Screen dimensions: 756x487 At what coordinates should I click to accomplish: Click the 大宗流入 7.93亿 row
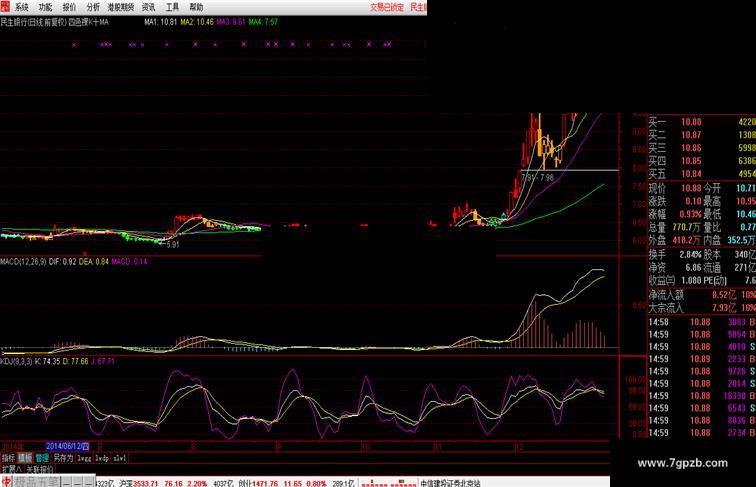702,307
